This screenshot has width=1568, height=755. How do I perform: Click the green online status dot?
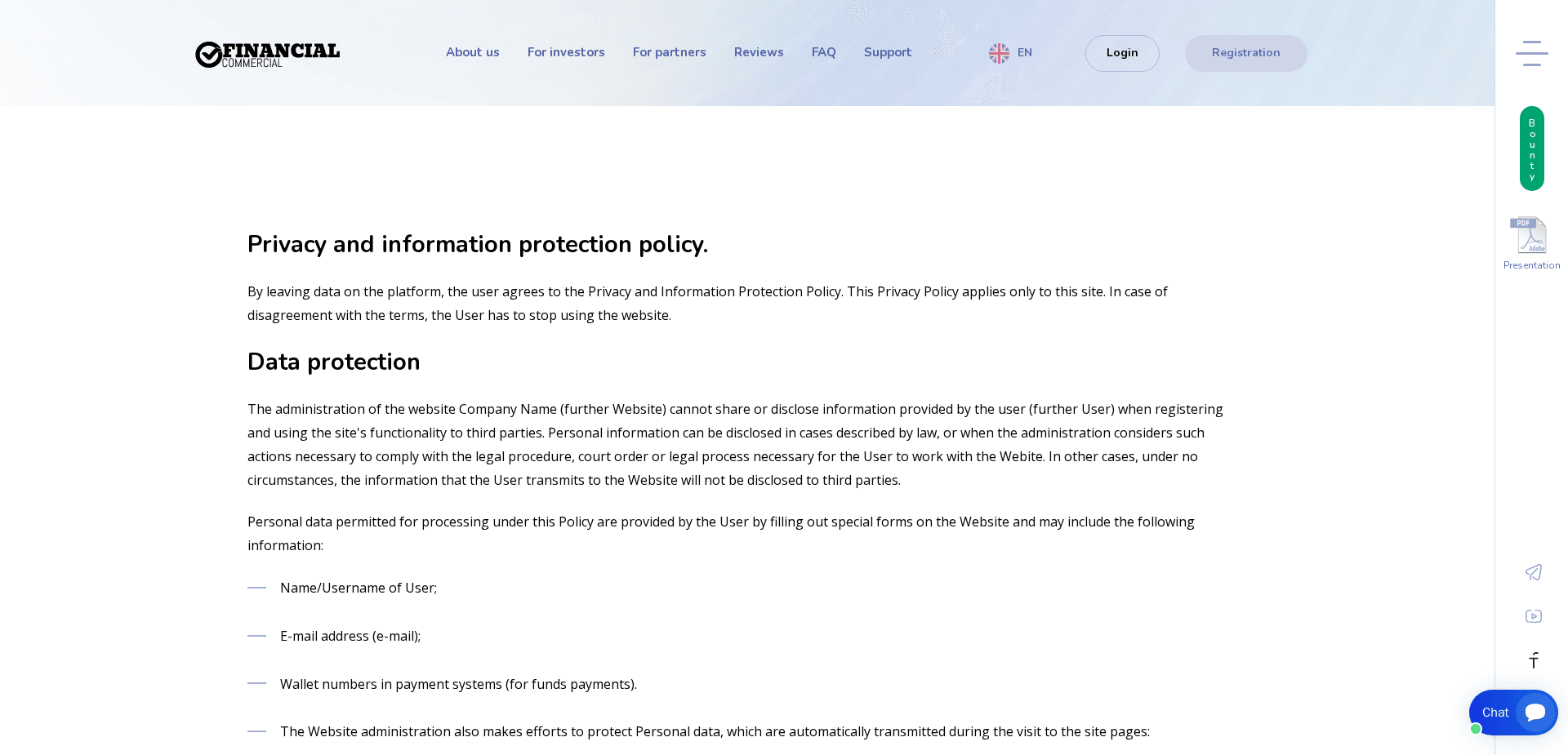[x=1476, y=729]
